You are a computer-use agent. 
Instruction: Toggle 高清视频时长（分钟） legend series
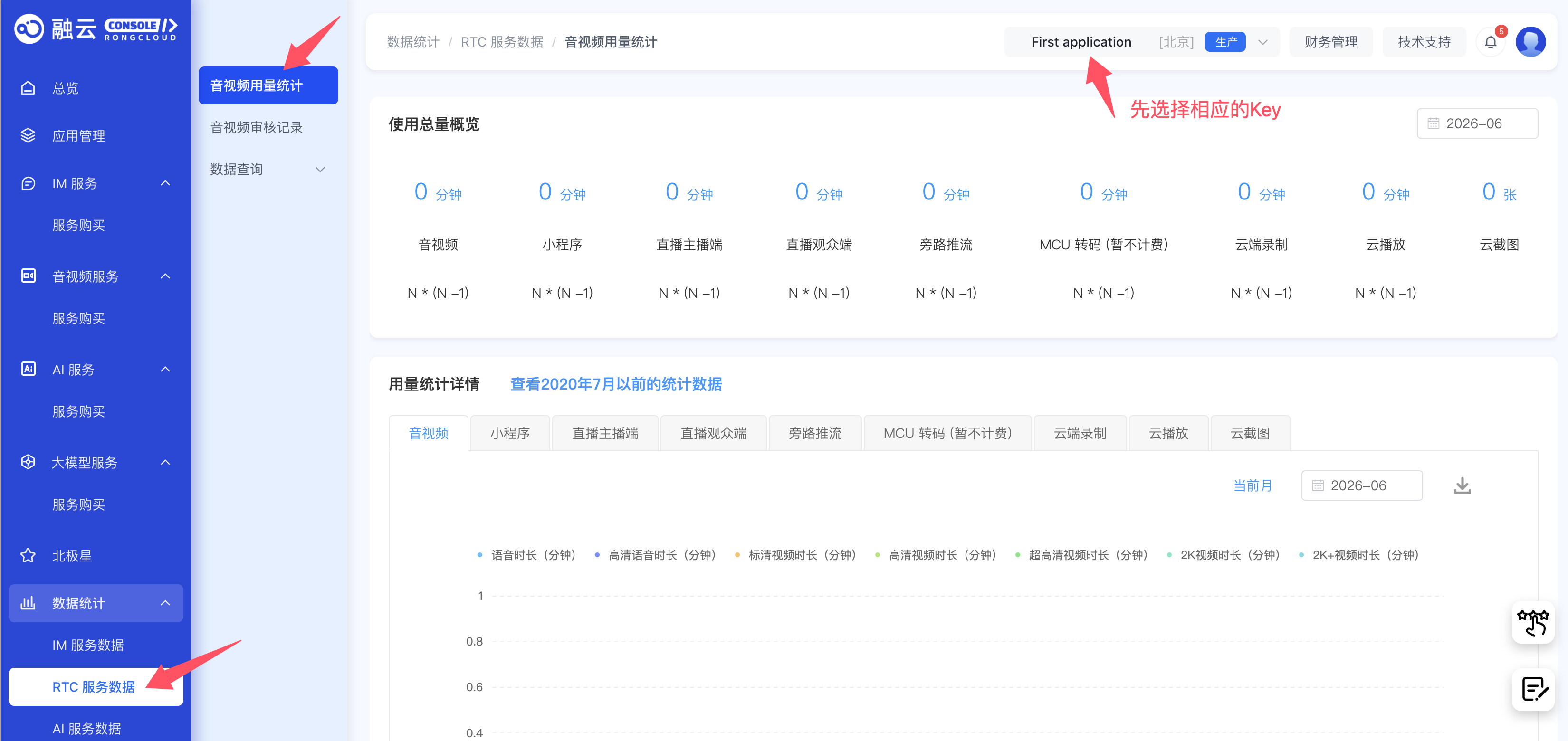pos(936,555)
